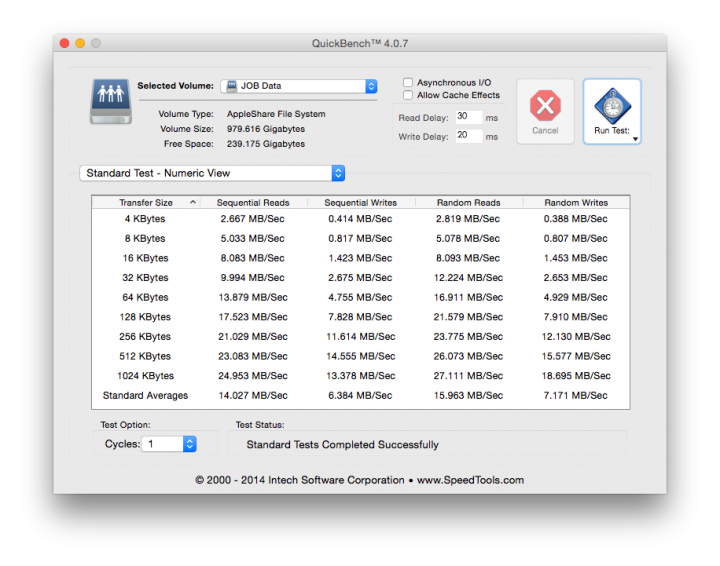Click the Sequential Writes column header

coord(360,202)
